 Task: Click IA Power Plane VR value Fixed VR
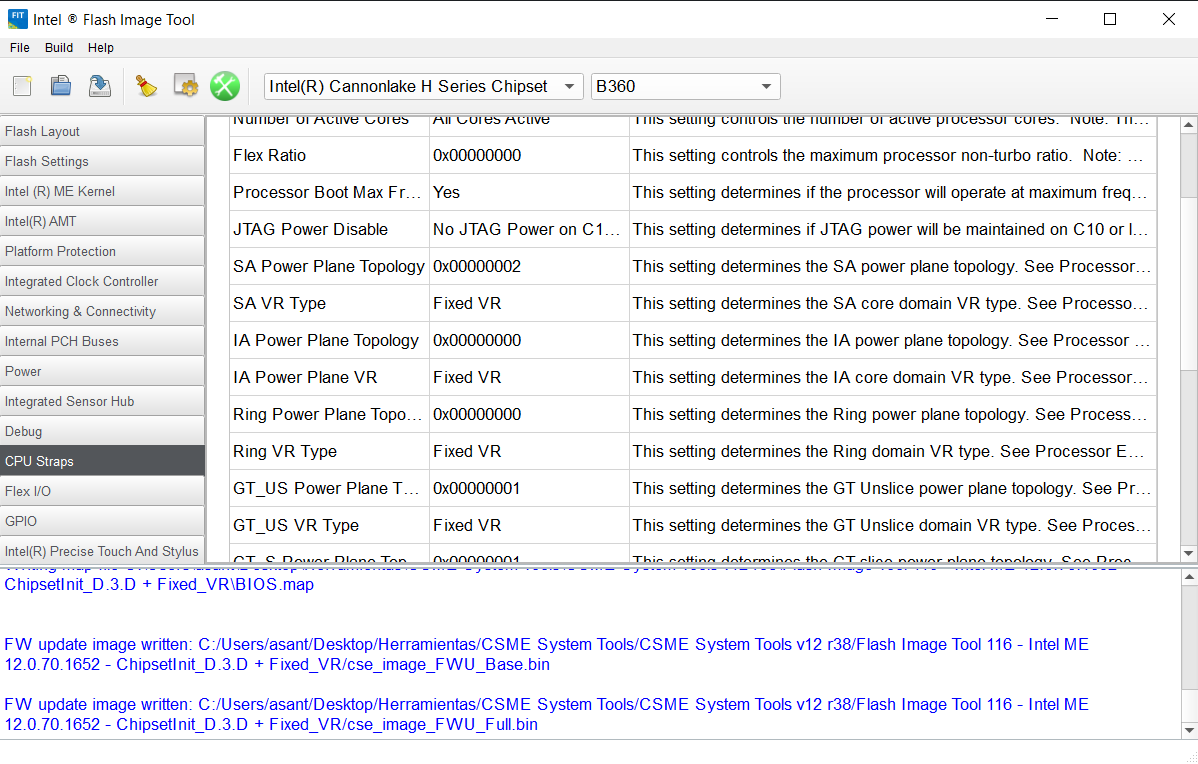pos(529,377)
